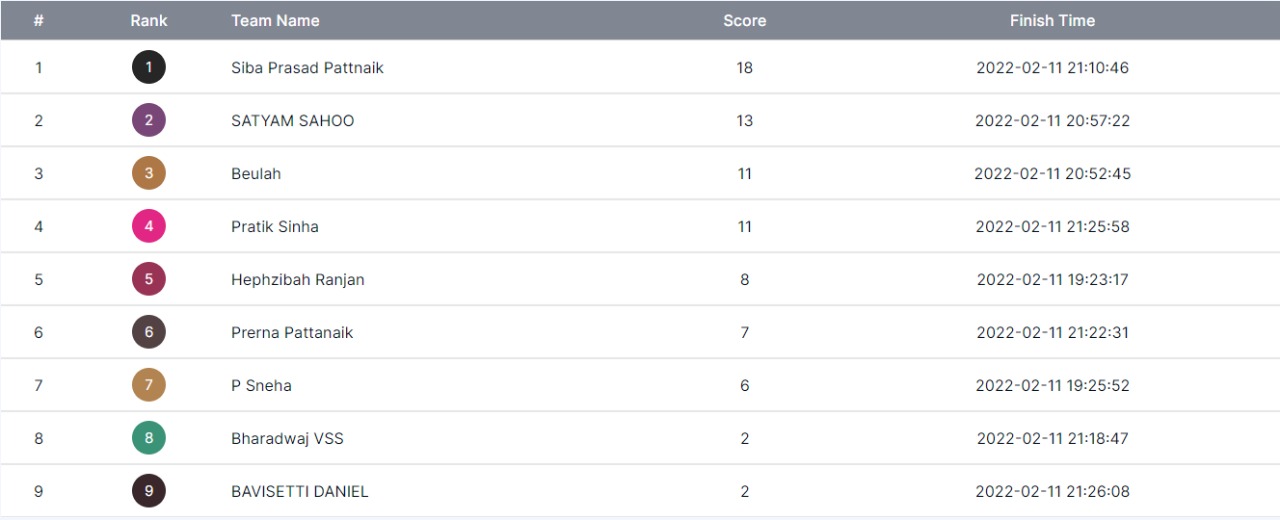Click Beulah's finish time 20:52:45

(x=1052, y=174)
